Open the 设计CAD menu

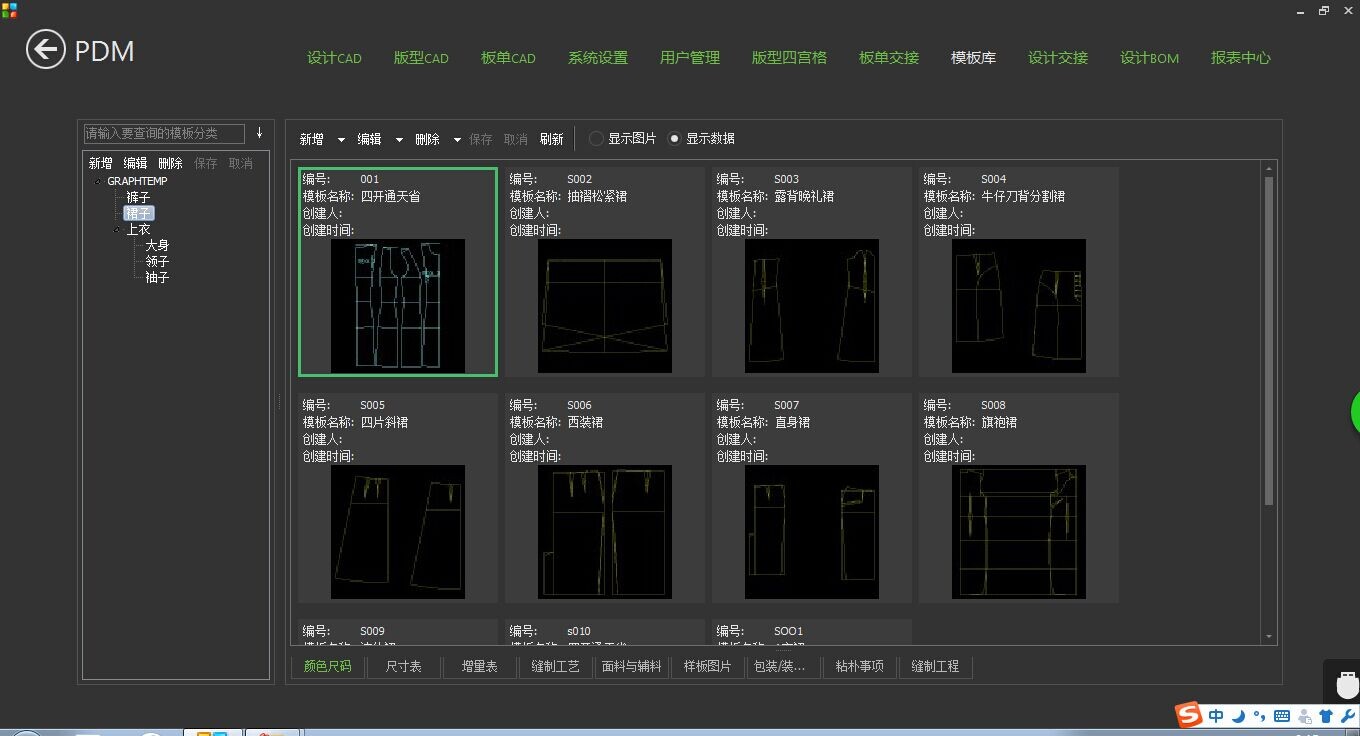[x=334, y=58]
